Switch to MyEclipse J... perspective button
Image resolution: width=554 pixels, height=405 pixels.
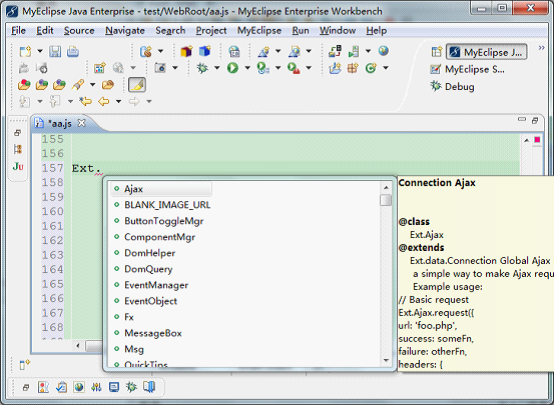point(487,52)
